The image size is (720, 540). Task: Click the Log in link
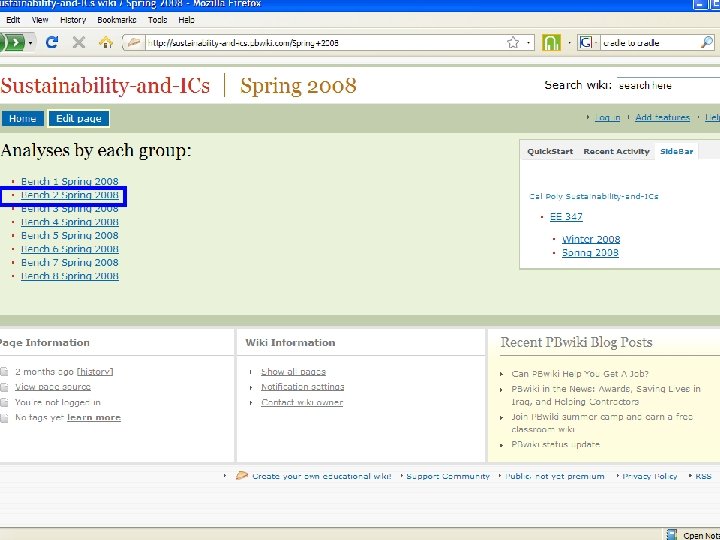pyautogui.click(x=607, y=118)
